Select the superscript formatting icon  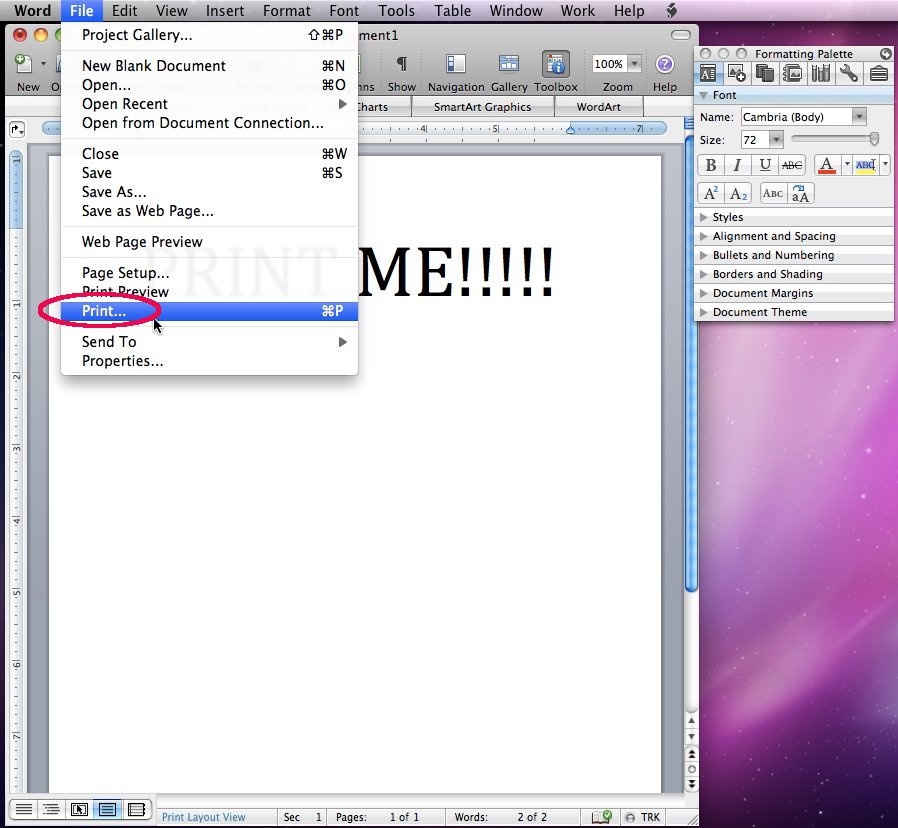(710, 193)
